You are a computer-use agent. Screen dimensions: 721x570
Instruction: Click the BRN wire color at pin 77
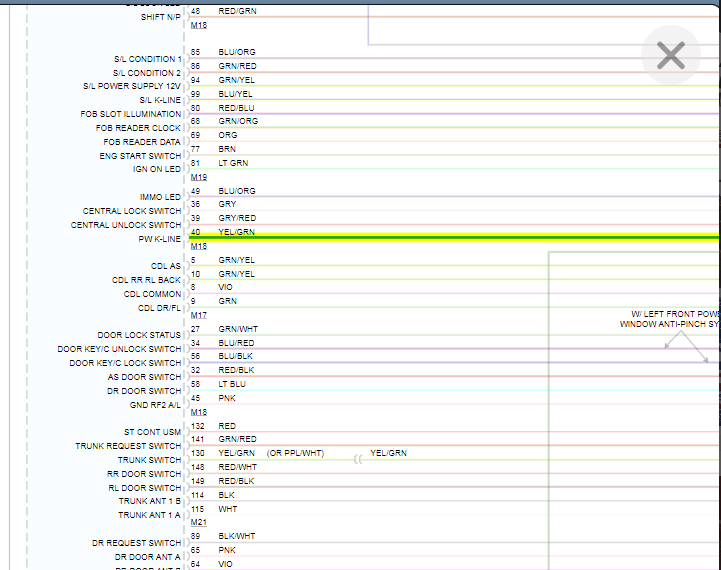(227, 149)
